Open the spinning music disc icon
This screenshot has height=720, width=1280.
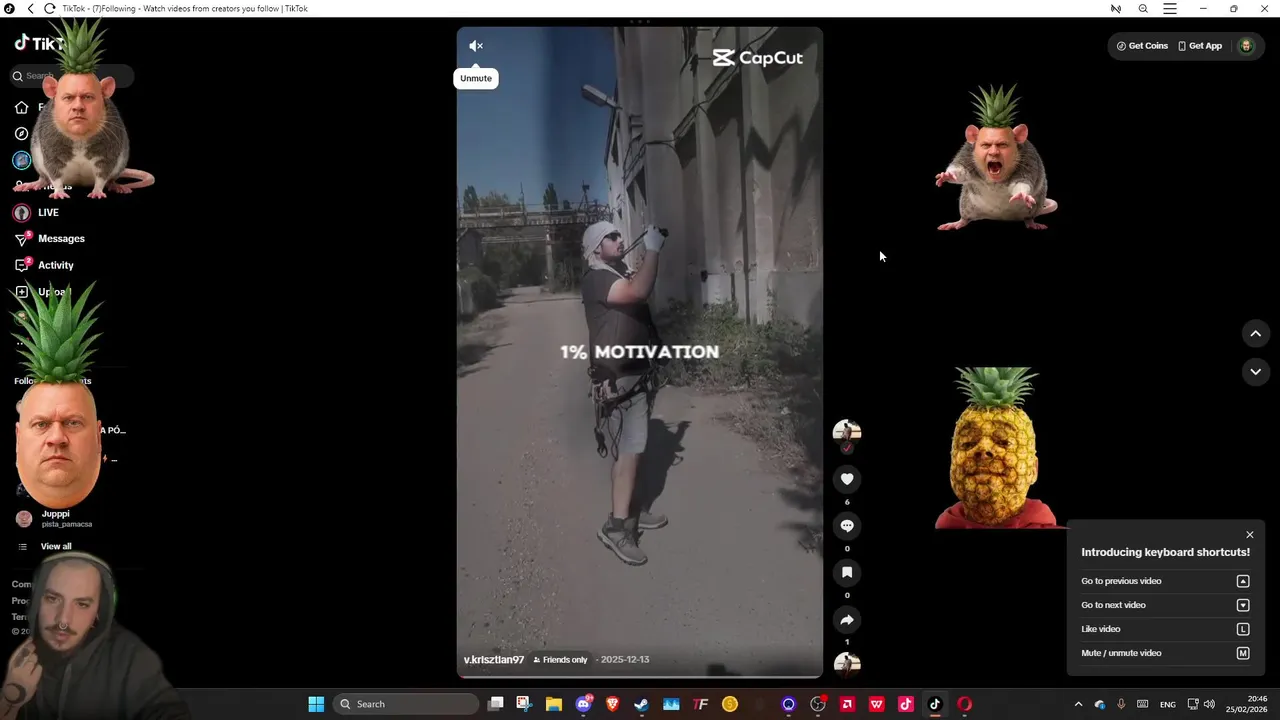pyautogui.click(x=847, y=664)
